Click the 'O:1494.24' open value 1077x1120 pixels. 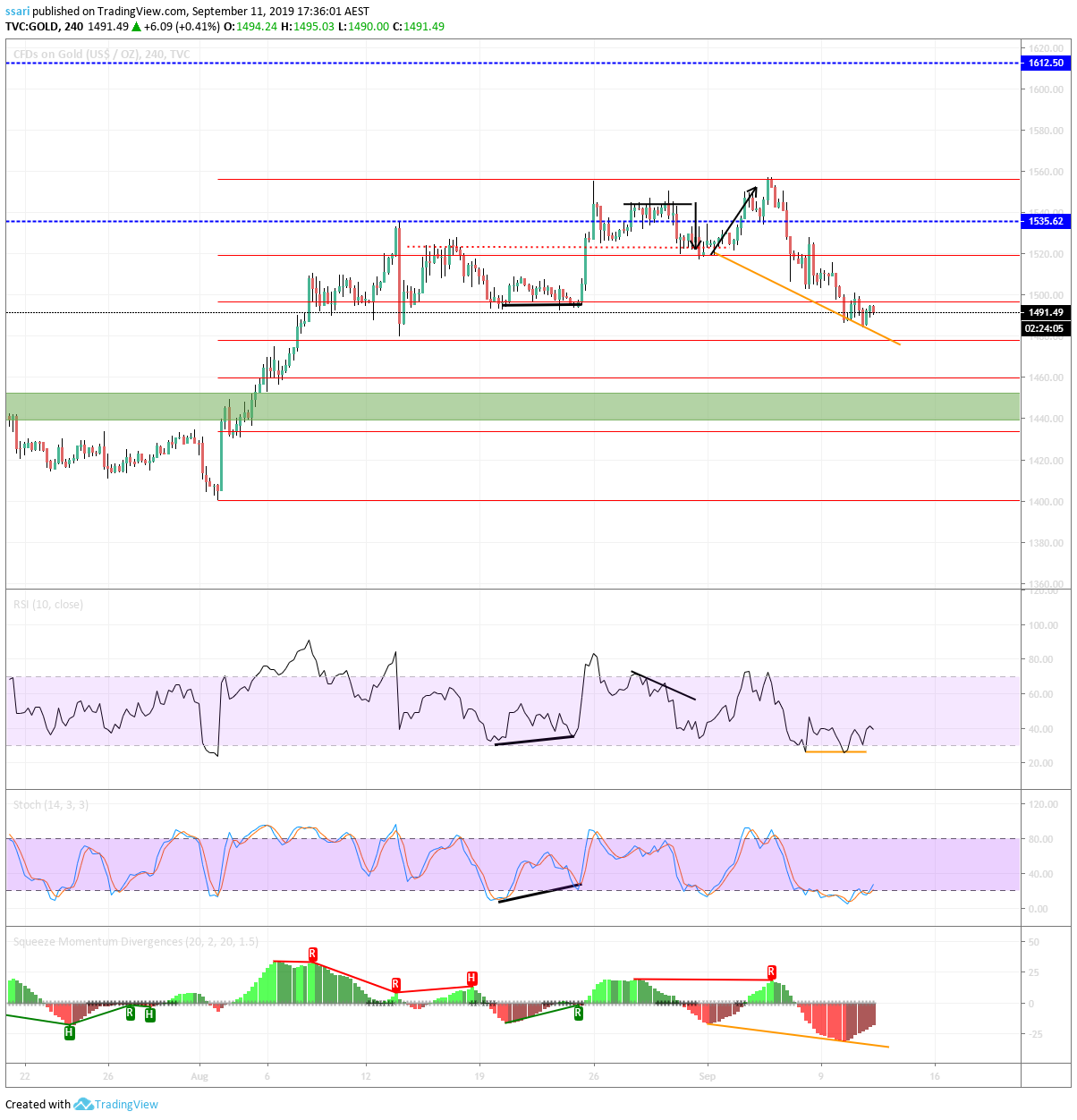[250, 27]
